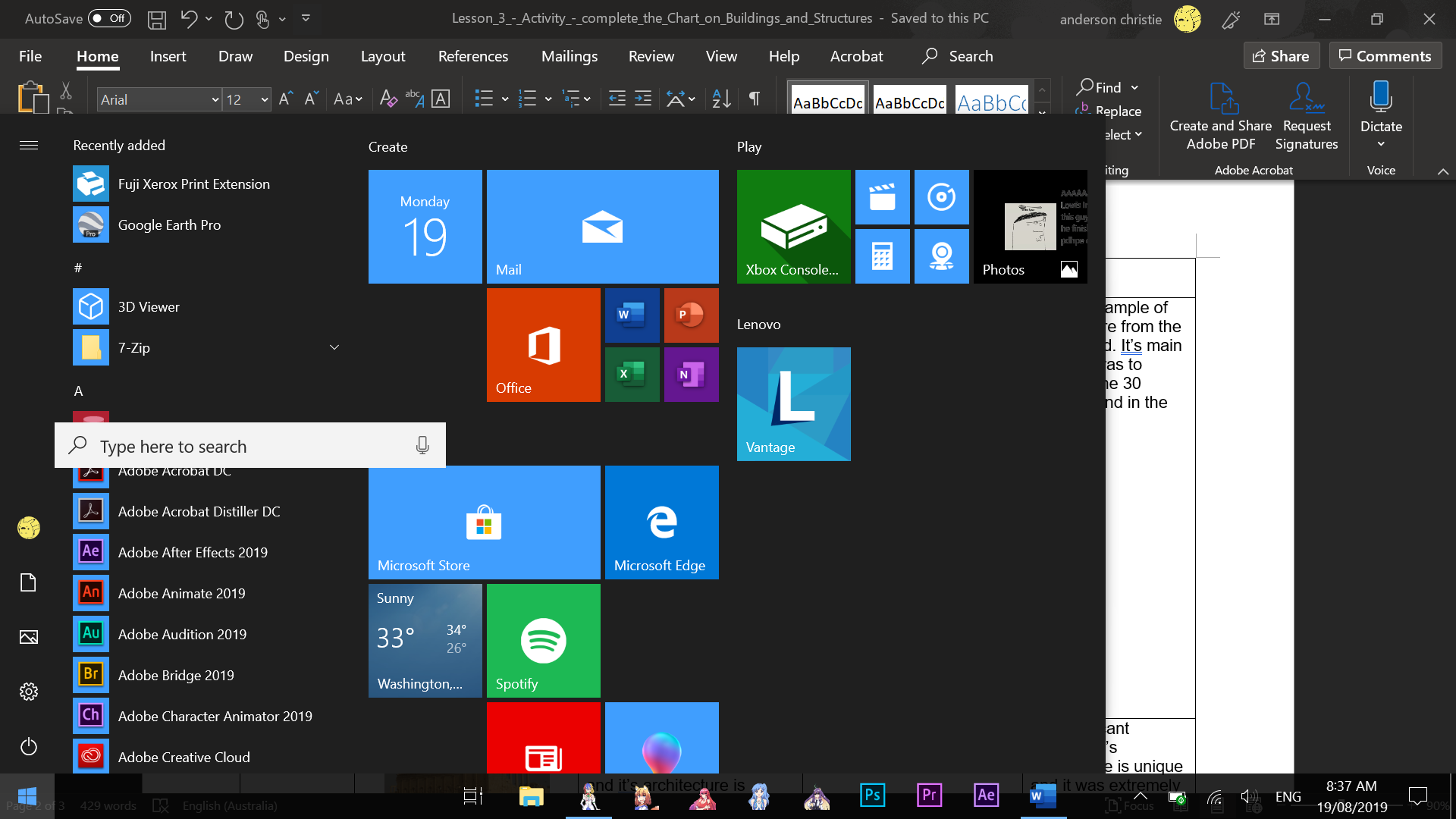Toggle AutoSave switch in Word
Screen dimensions: 1456x819
point(109,18)
